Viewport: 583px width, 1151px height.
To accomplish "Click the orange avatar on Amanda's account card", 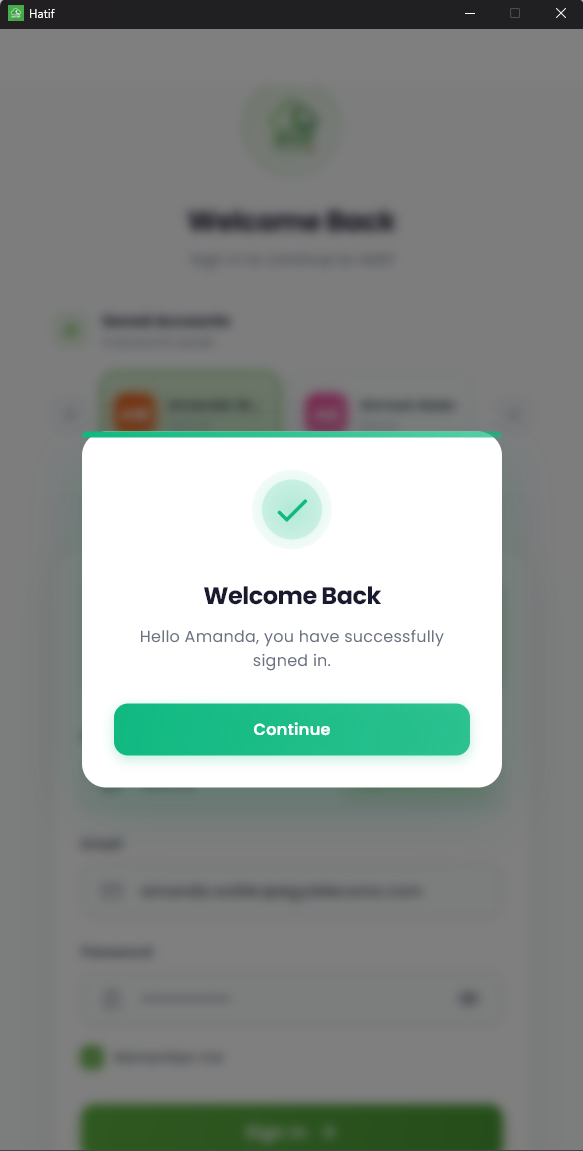I will click(134, 408).
